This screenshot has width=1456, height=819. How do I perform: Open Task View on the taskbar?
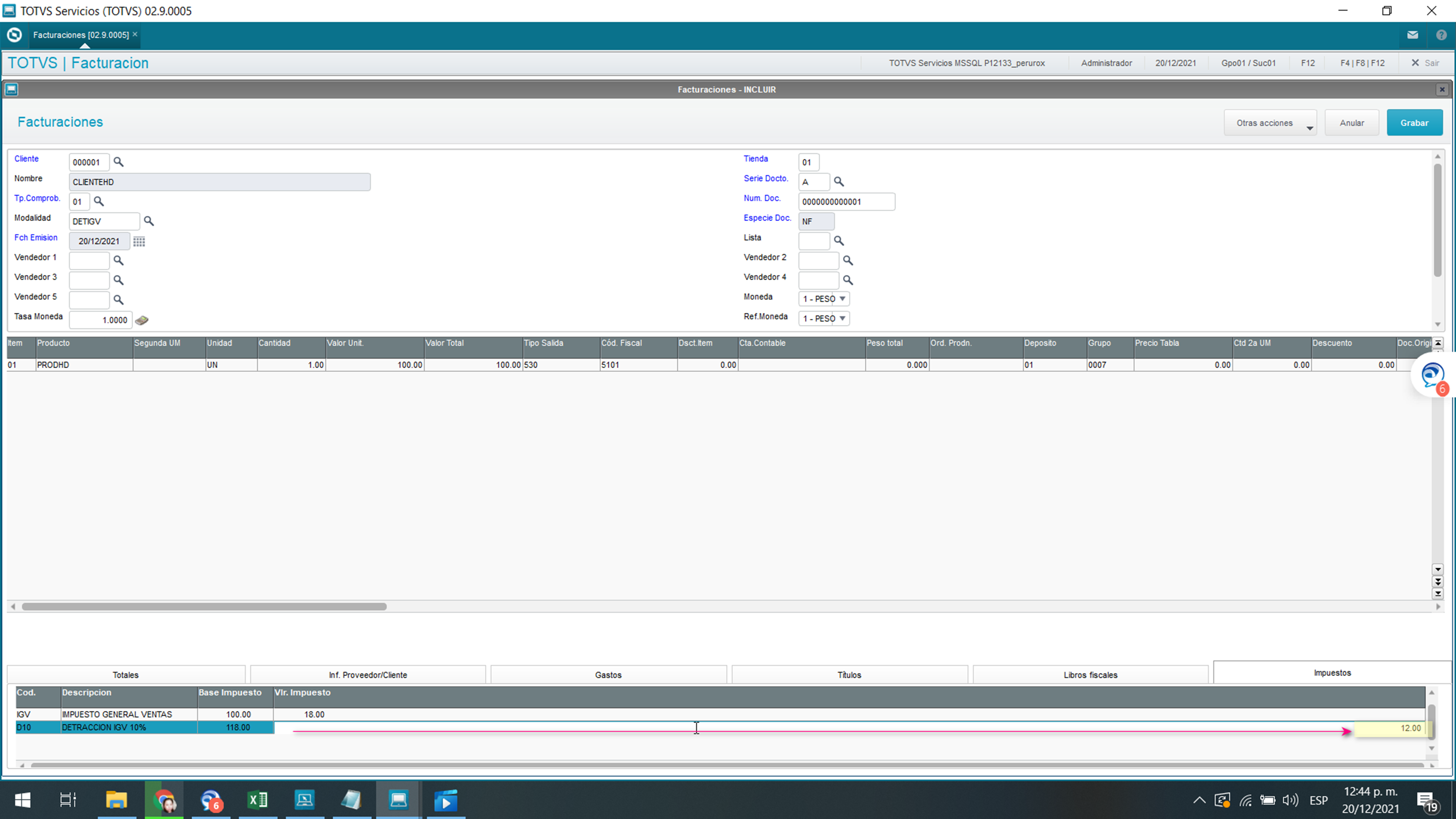68,800
